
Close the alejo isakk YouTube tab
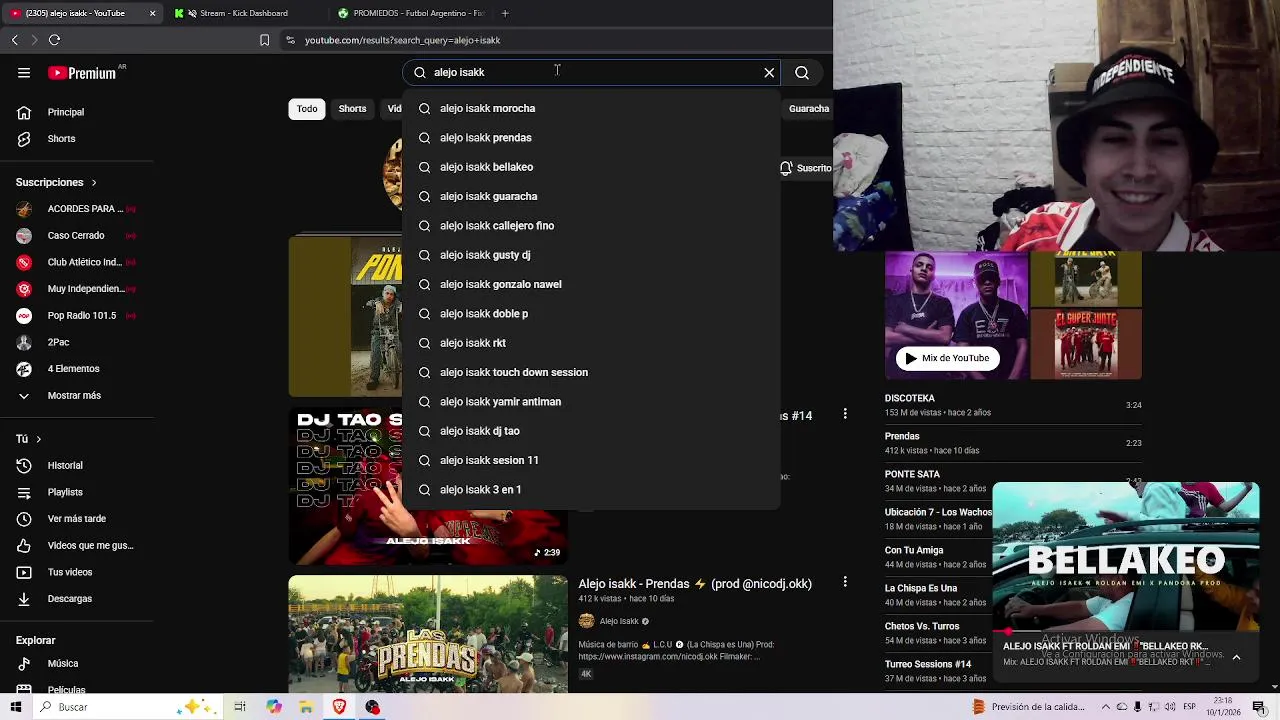click(x=152, y=13)
